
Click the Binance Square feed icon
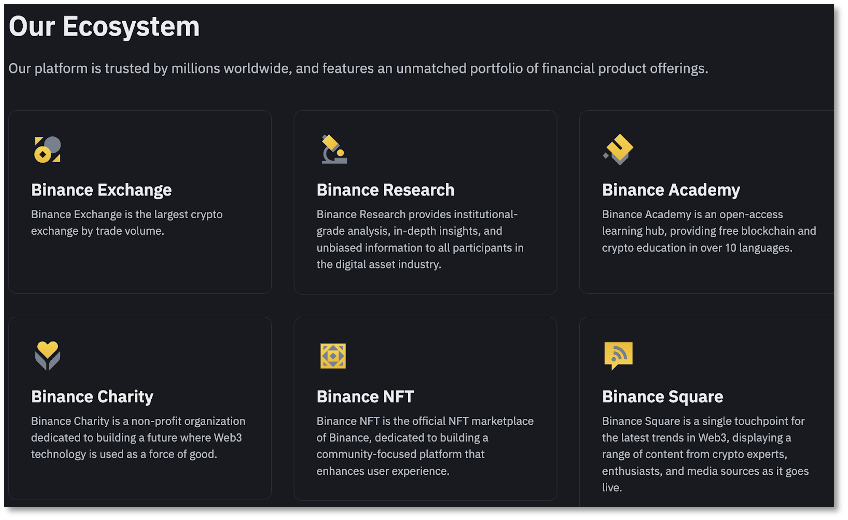pos(618,355)
